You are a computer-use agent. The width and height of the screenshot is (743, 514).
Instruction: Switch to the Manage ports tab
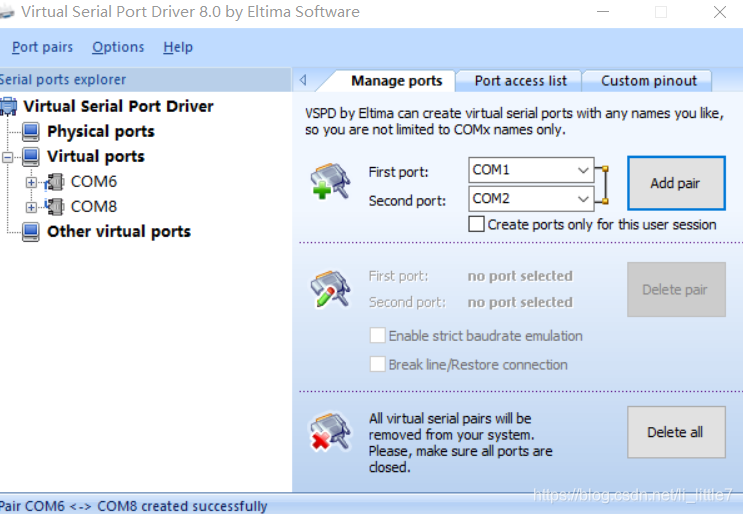(396, 81)
